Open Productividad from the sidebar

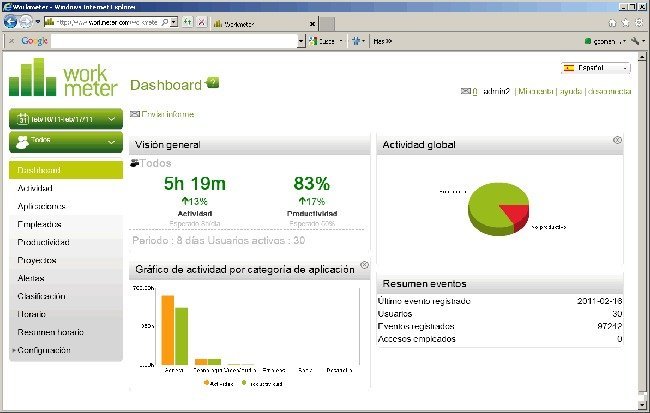pos(43,242)
